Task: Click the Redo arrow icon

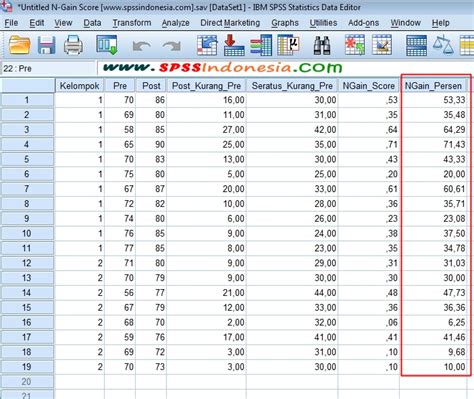Action: (x=172, y=46)
